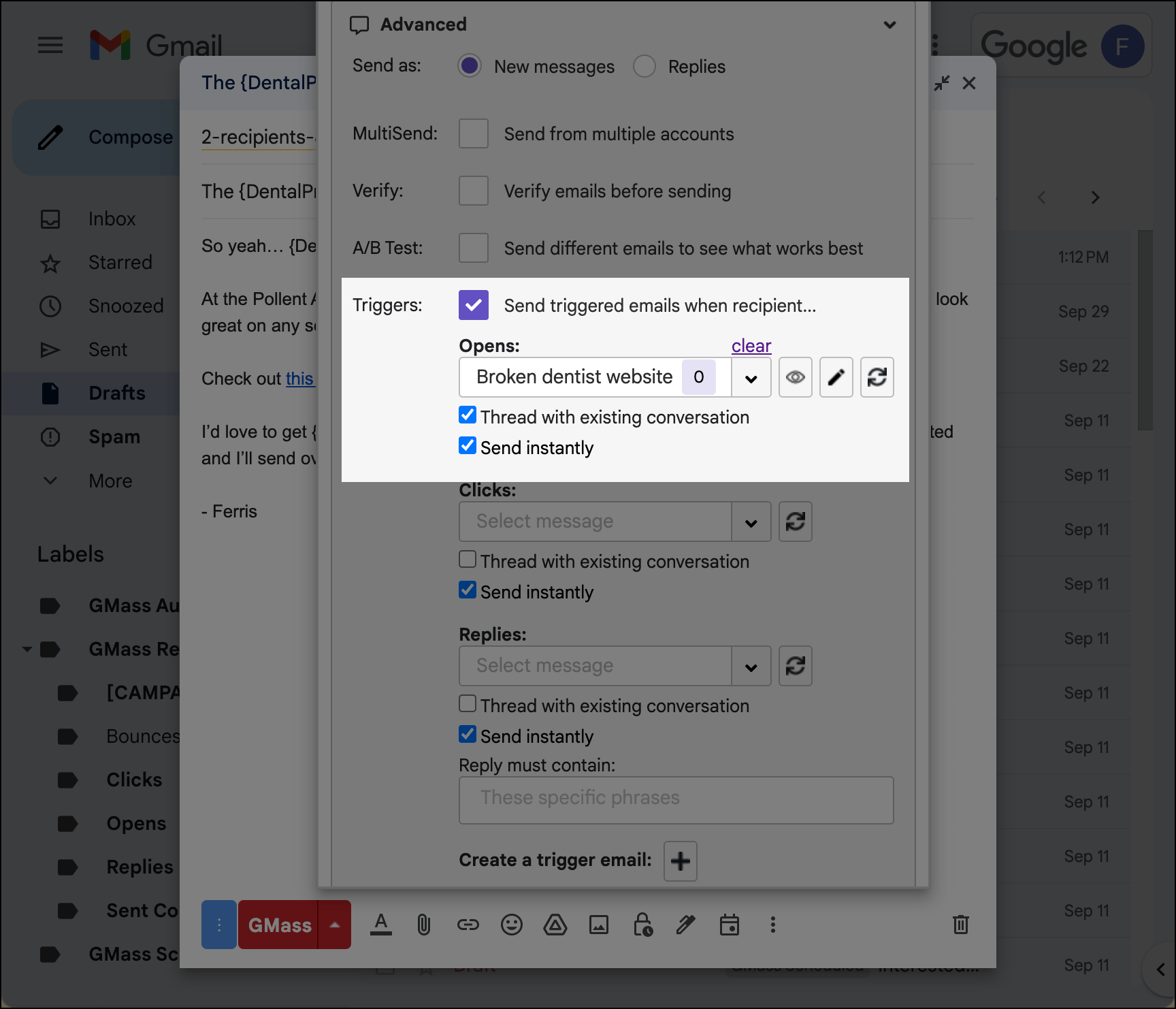Check Thread with existing conversation under Replies
Viewport: 1176px width, 1009px height.
tap(468, 703)
